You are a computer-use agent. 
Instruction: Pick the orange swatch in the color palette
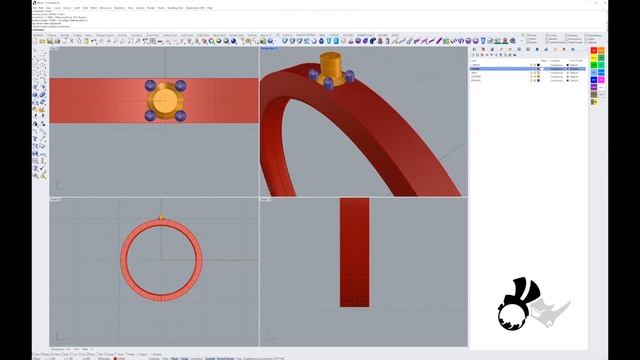click(601, 50)
